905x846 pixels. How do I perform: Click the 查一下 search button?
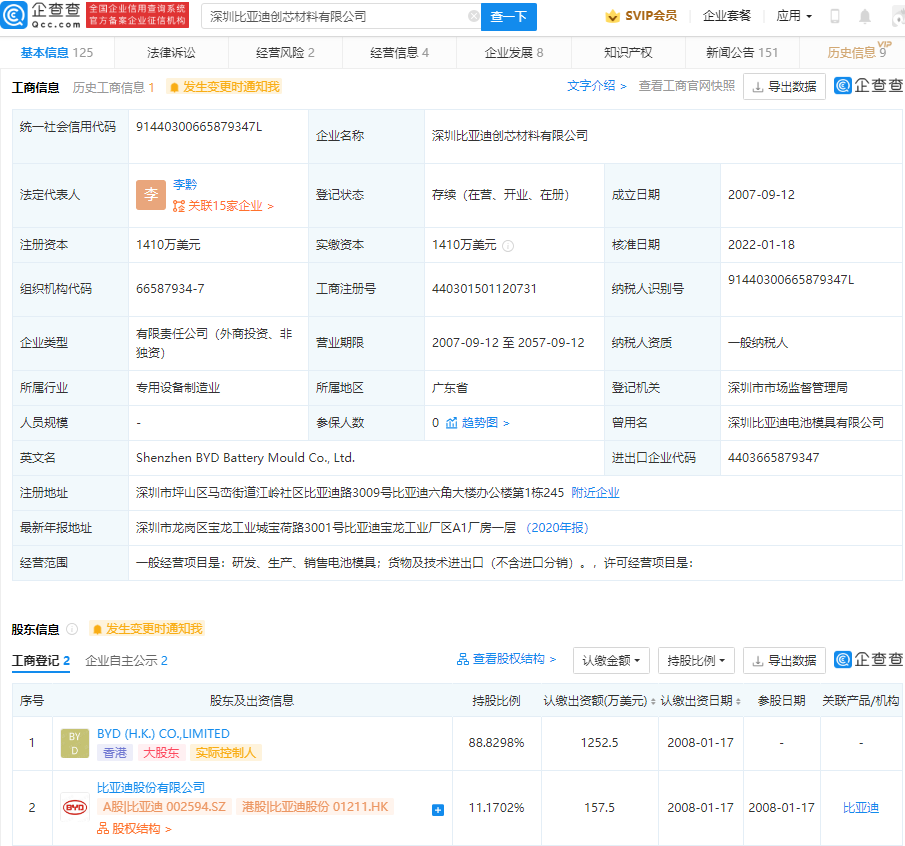508,17
